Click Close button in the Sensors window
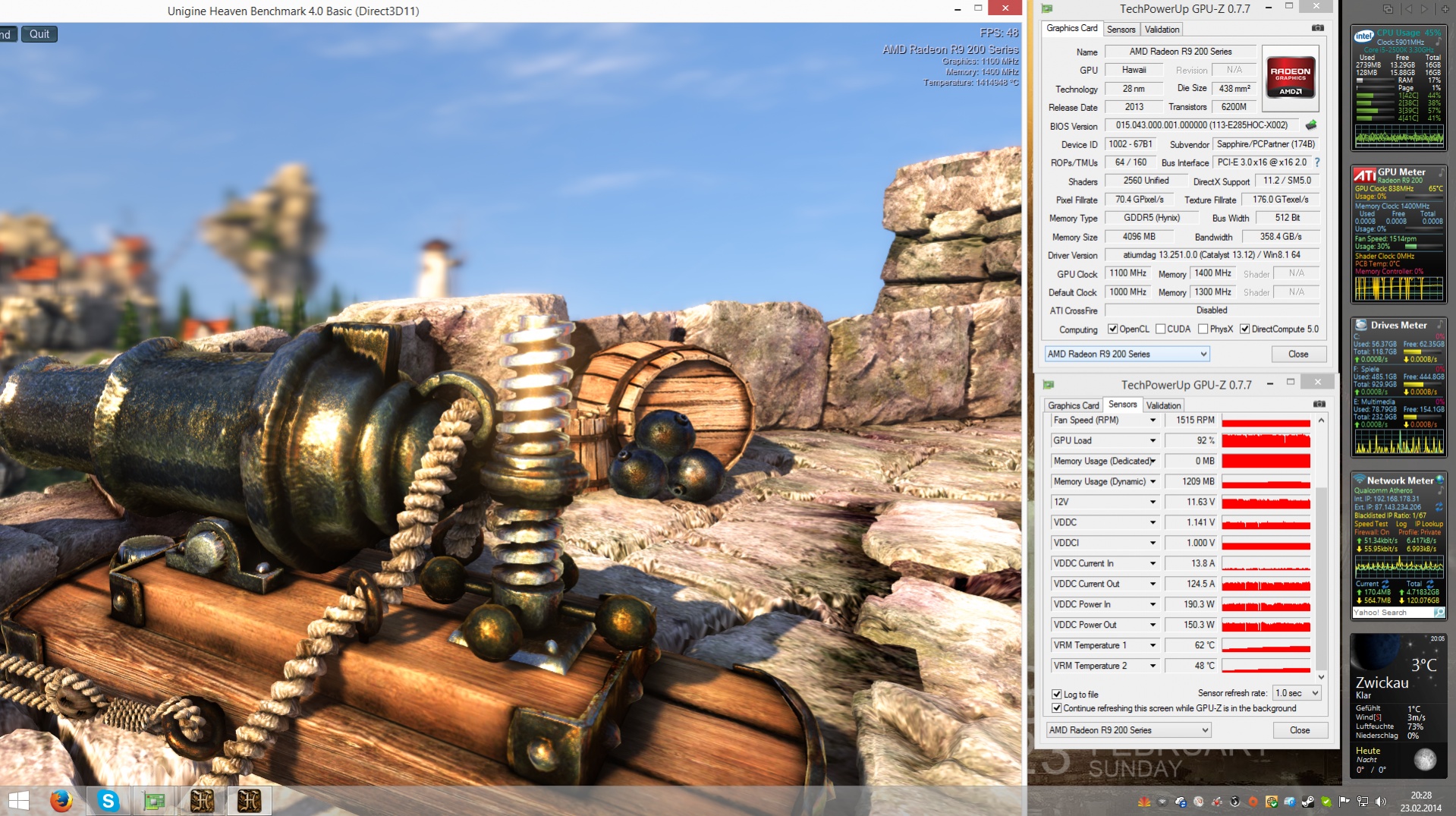Screen dimensions: 1456x816 click(1300, 730)
